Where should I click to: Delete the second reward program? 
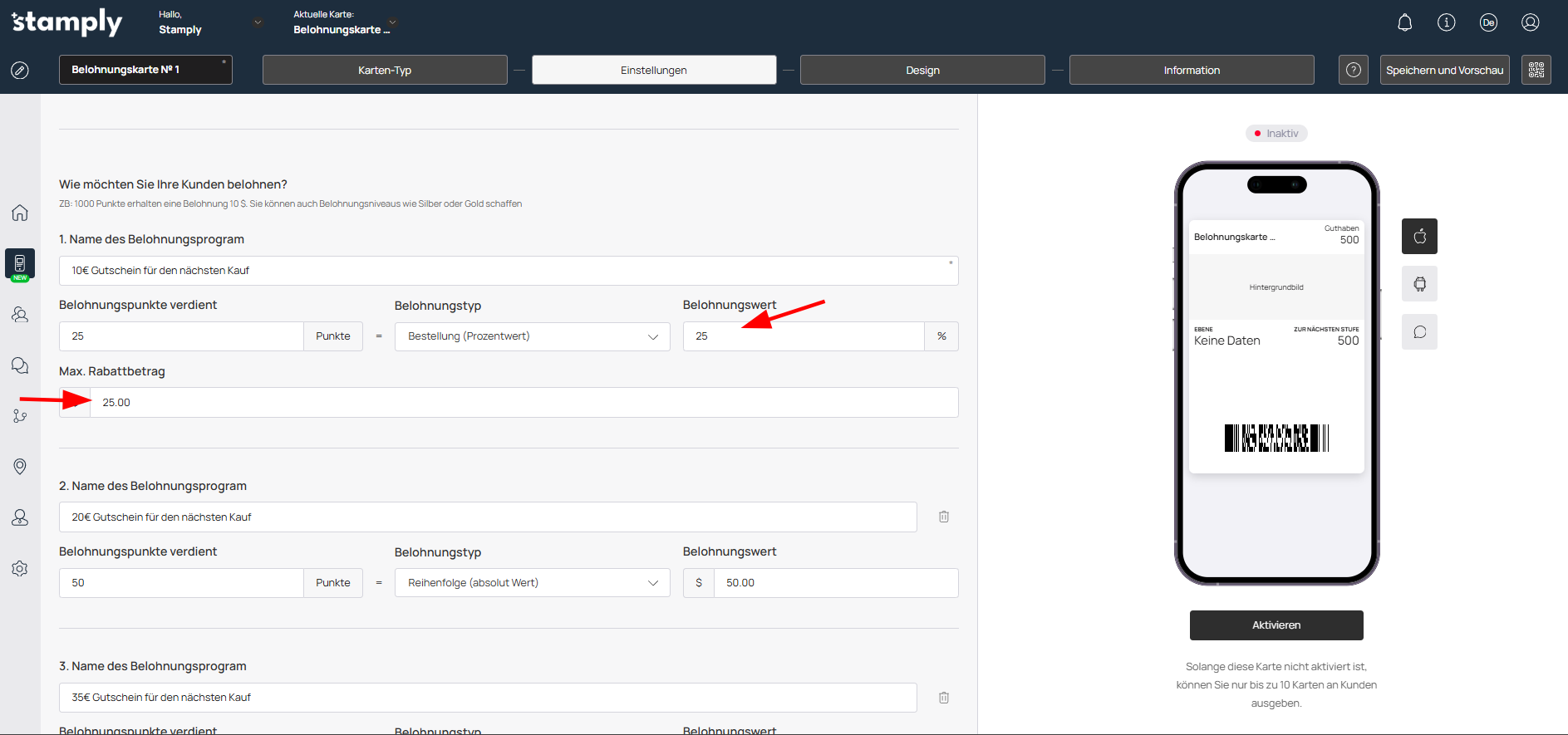click(944, 517)
